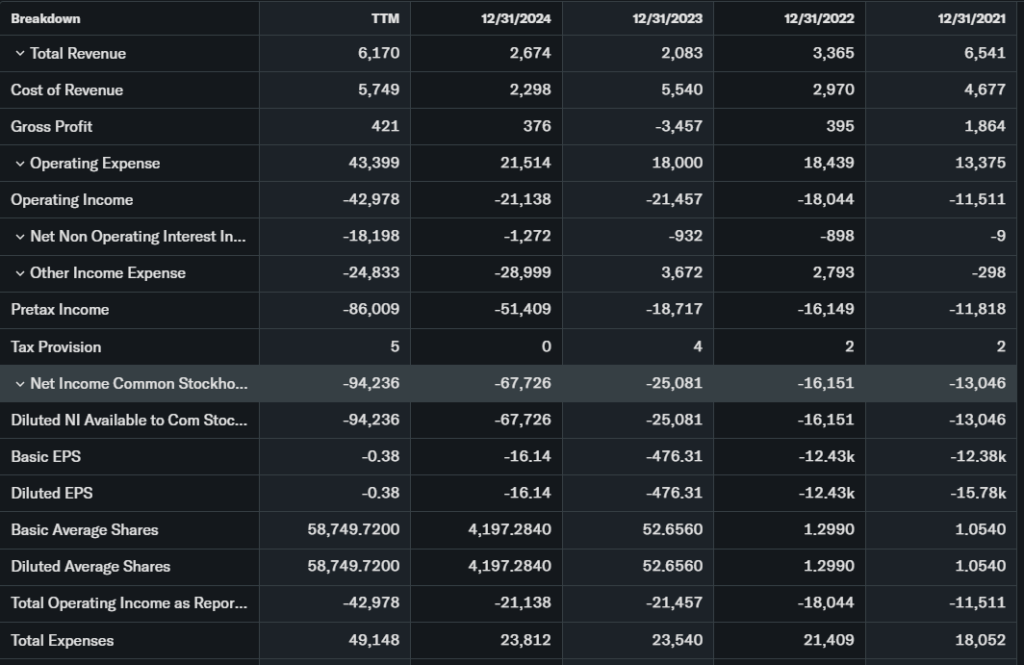This screenshot has width=1024, height=665.
Task: Click the 12/31/2021 column header
Action: click(973, 18)
